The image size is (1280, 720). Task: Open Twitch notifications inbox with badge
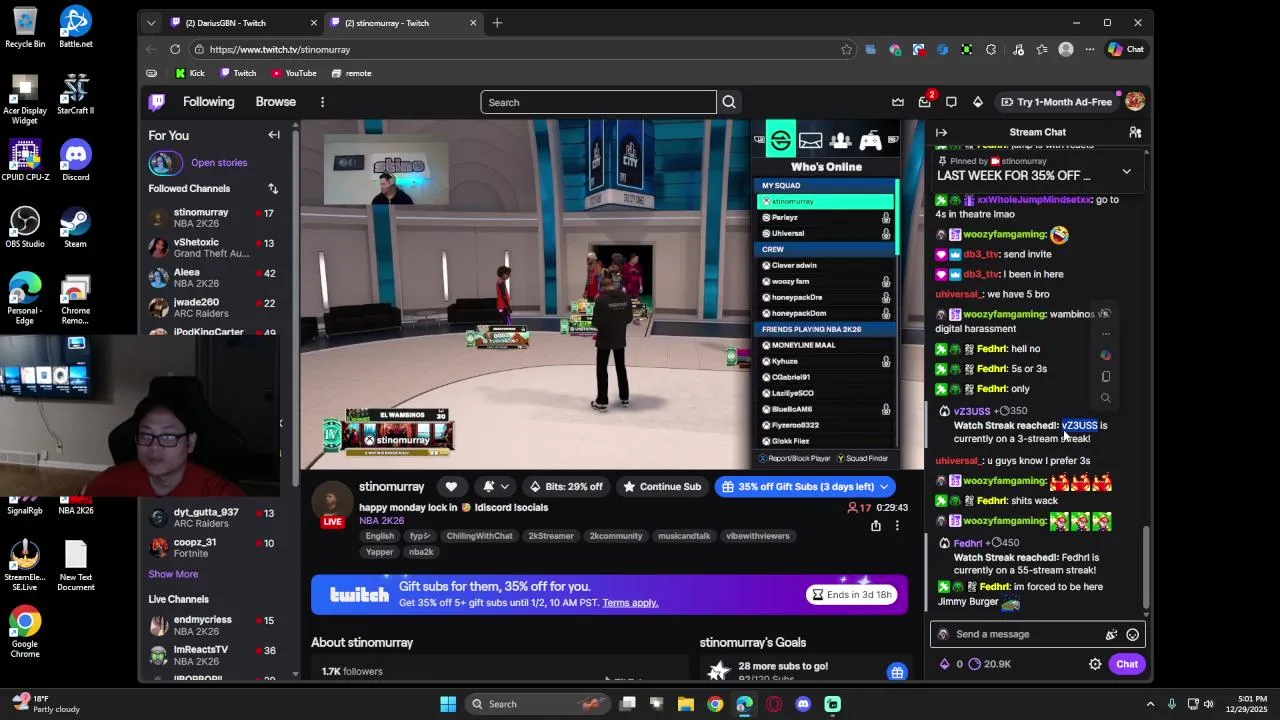(925, 102)
